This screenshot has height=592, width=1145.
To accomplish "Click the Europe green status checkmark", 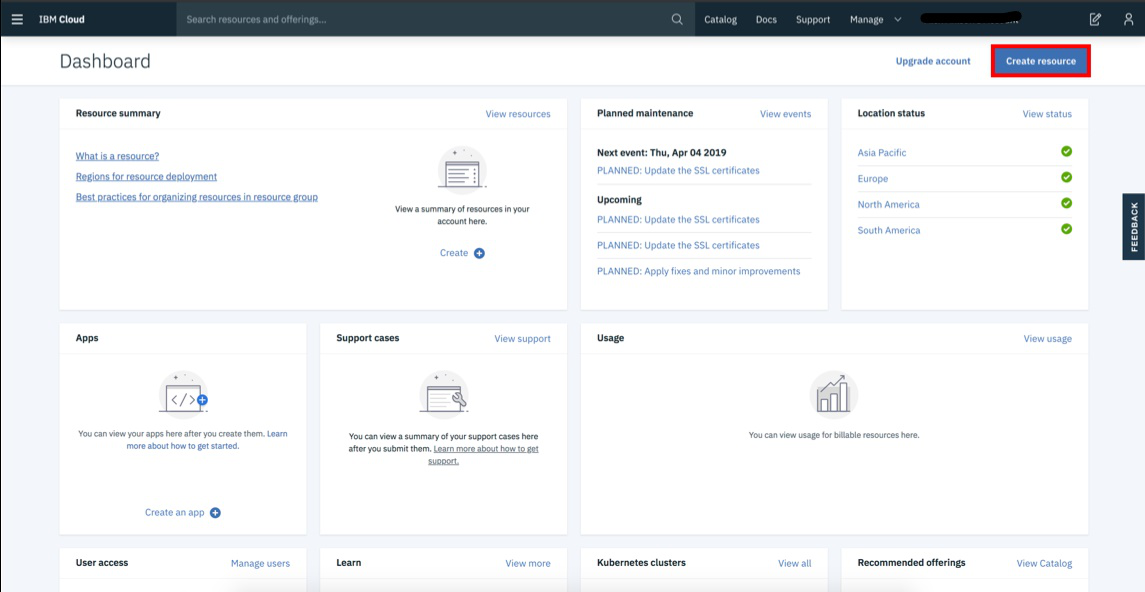I will (1066, 177).
